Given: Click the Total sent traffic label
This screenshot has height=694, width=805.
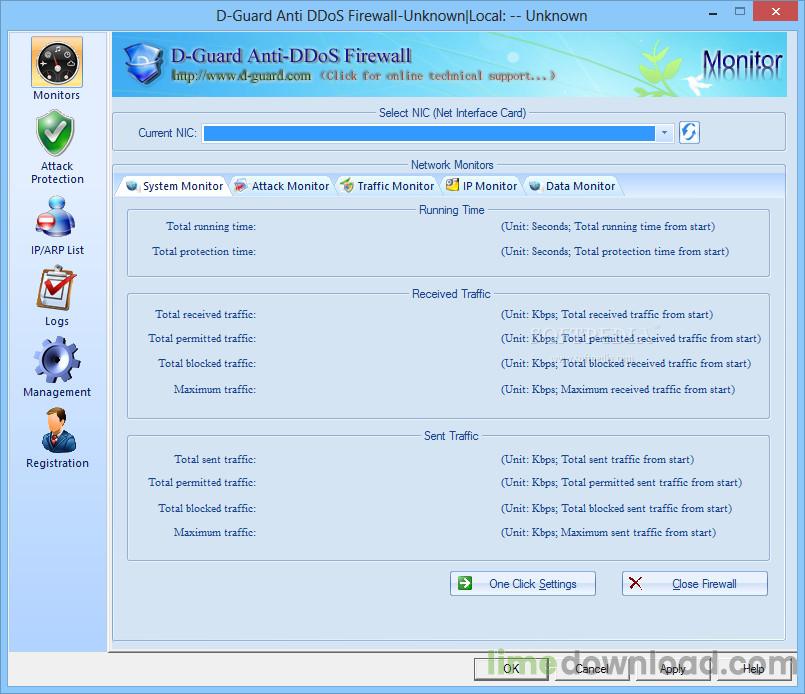Looking at the screenshot, I should [215, 459].
